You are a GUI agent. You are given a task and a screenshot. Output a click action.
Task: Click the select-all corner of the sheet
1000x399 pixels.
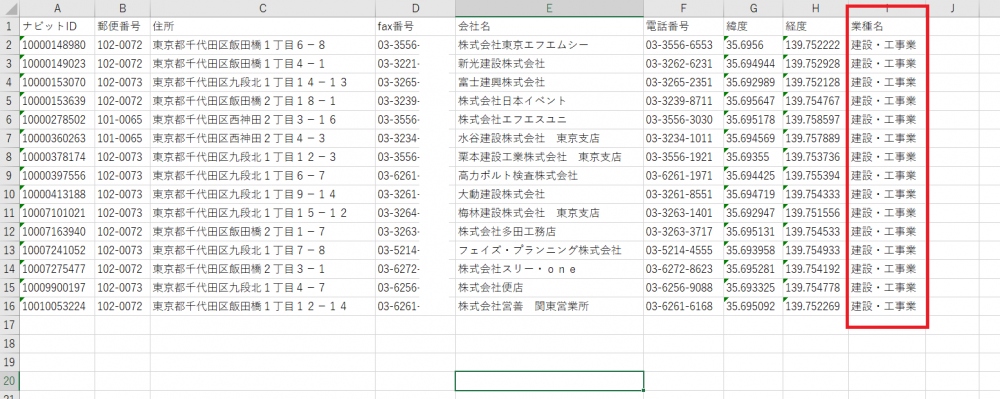(x=10, y=8)
